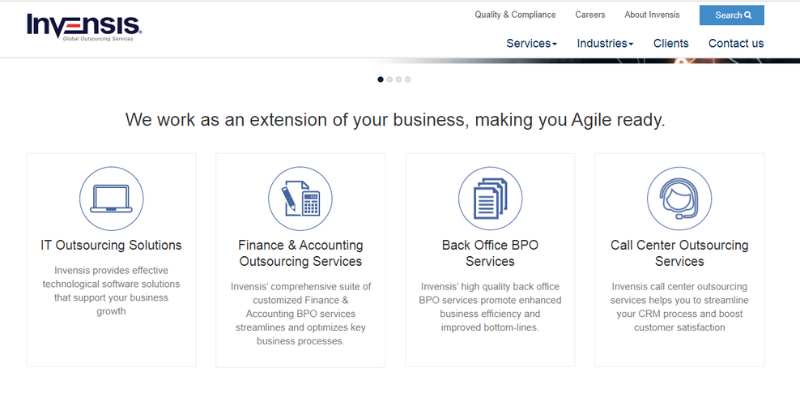Expand the Services dropdown menu
This screenshot has height=400, width=800.
532,43
